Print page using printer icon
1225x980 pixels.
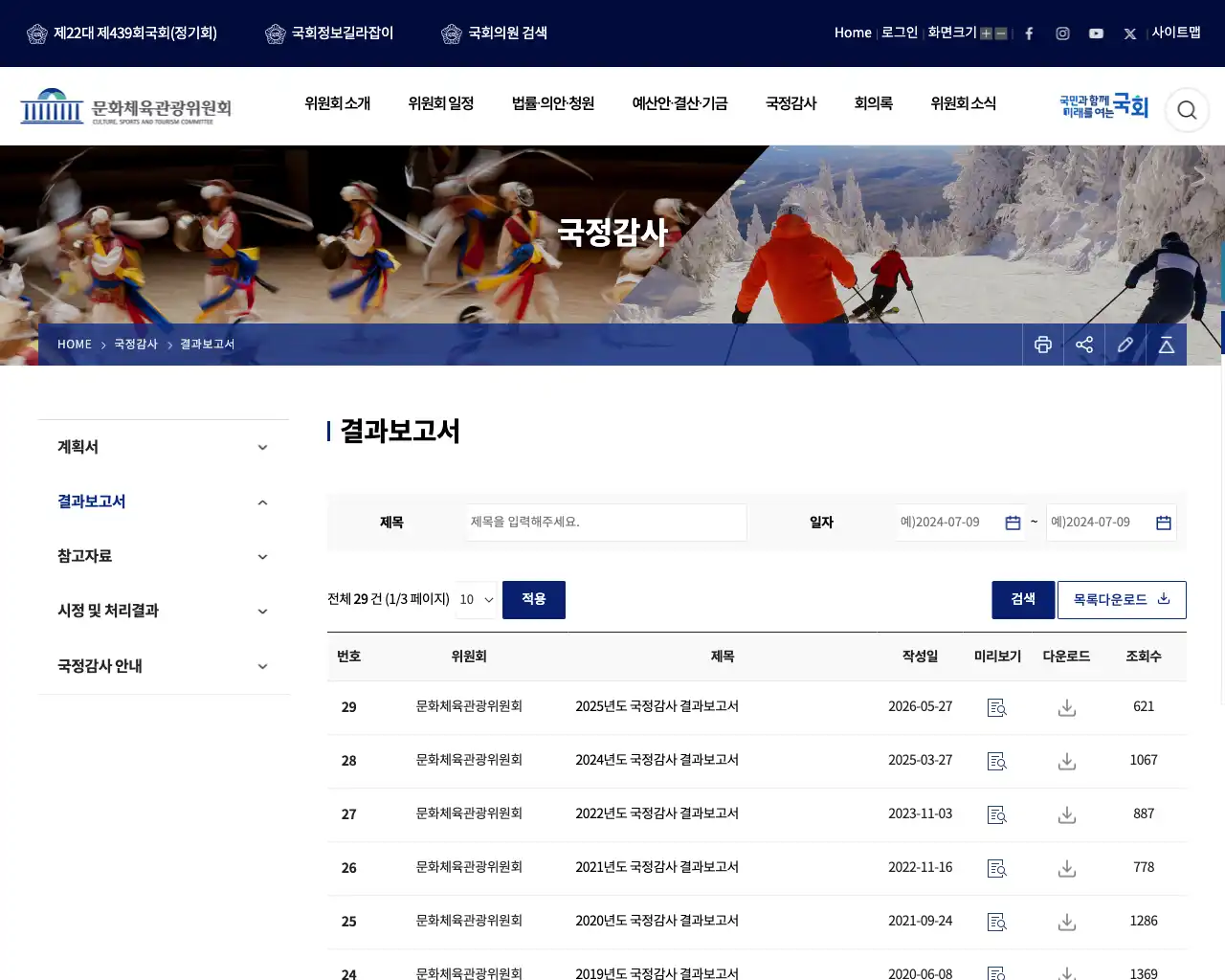pos(1043,345)
